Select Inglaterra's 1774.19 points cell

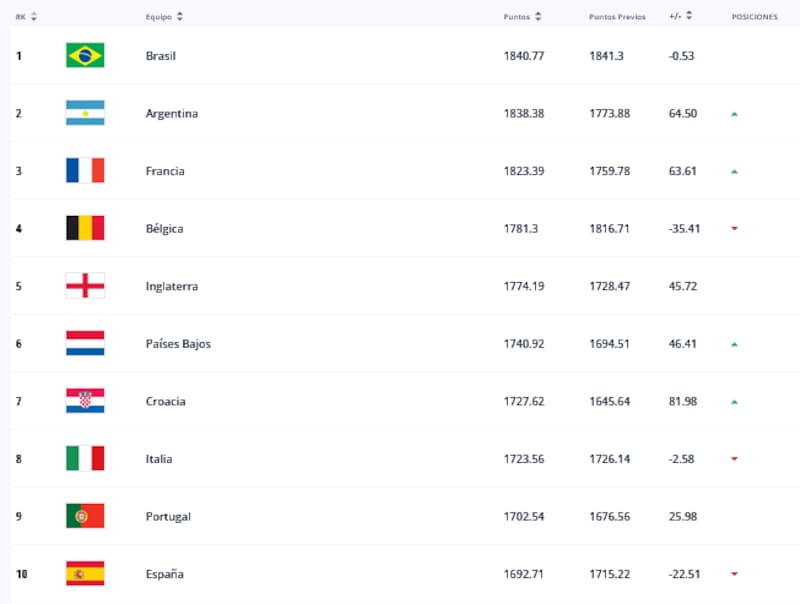coord(524,286)
